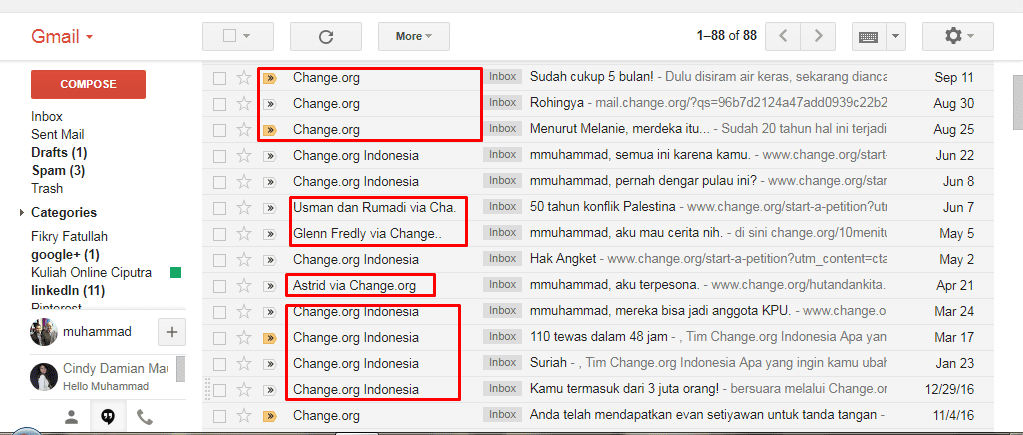Image resolution: width=1023 pixels, height=435 pixels.
Task: Go to older messages arrow
Action: click(x=819, y=37)
